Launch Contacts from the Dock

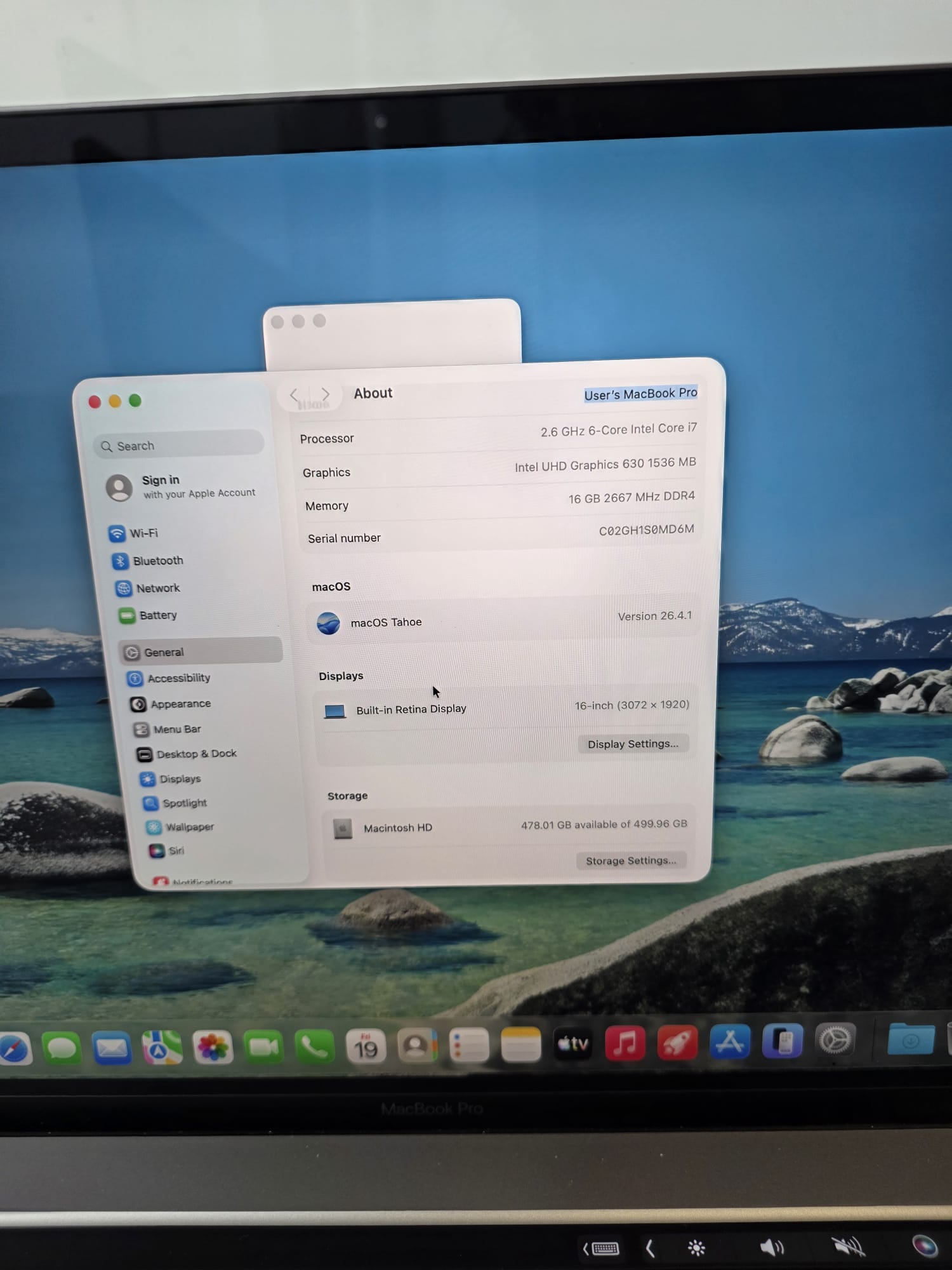click(417, 1045)
